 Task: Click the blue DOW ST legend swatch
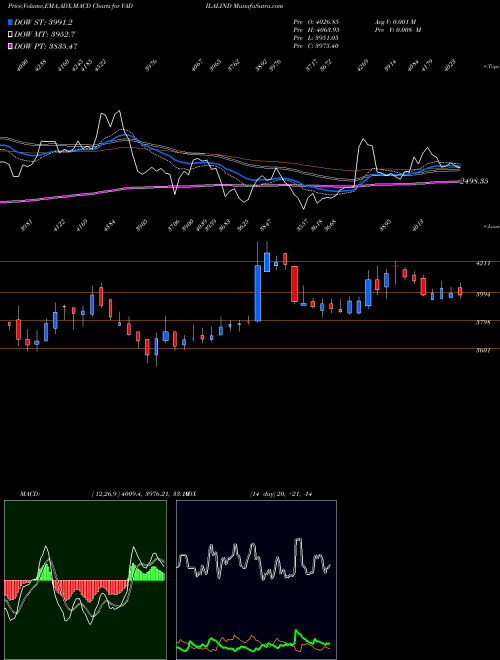point(10,22)
